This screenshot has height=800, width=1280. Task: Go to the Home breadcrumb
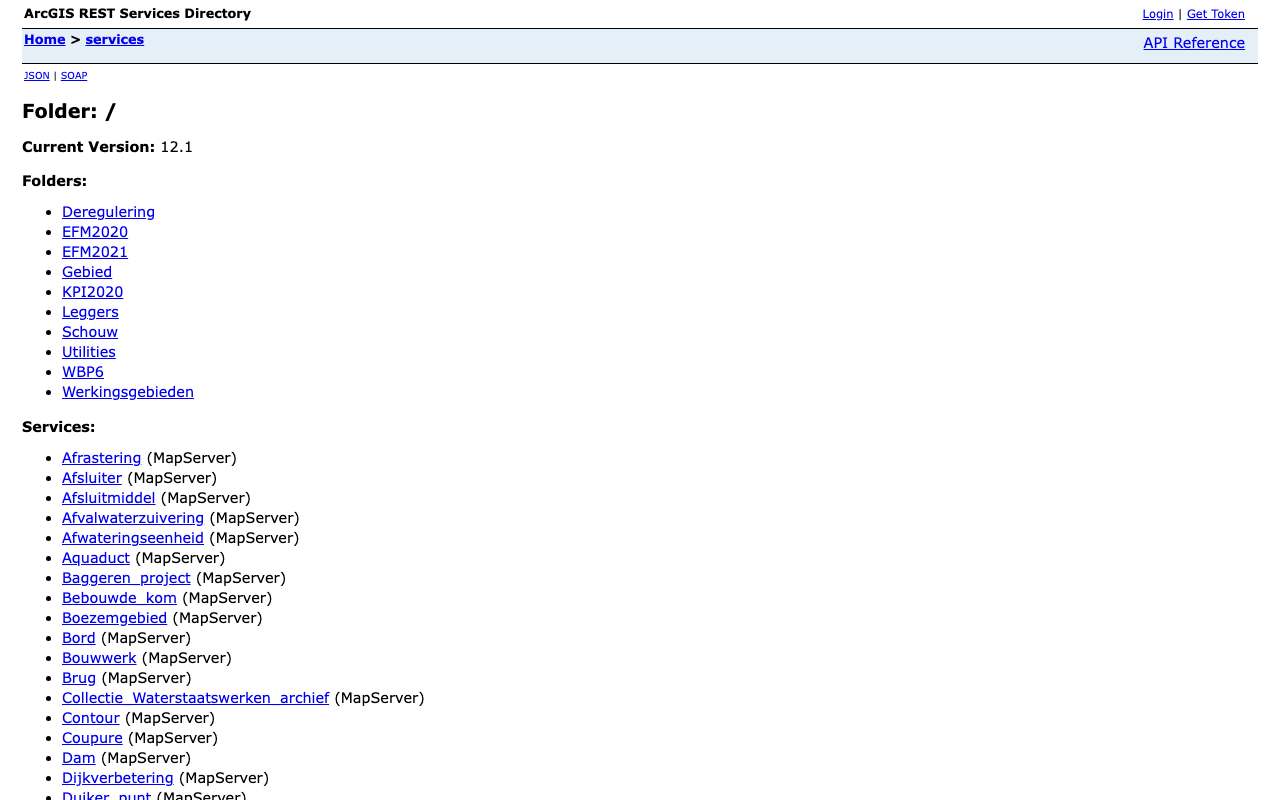tap(45, 40)
